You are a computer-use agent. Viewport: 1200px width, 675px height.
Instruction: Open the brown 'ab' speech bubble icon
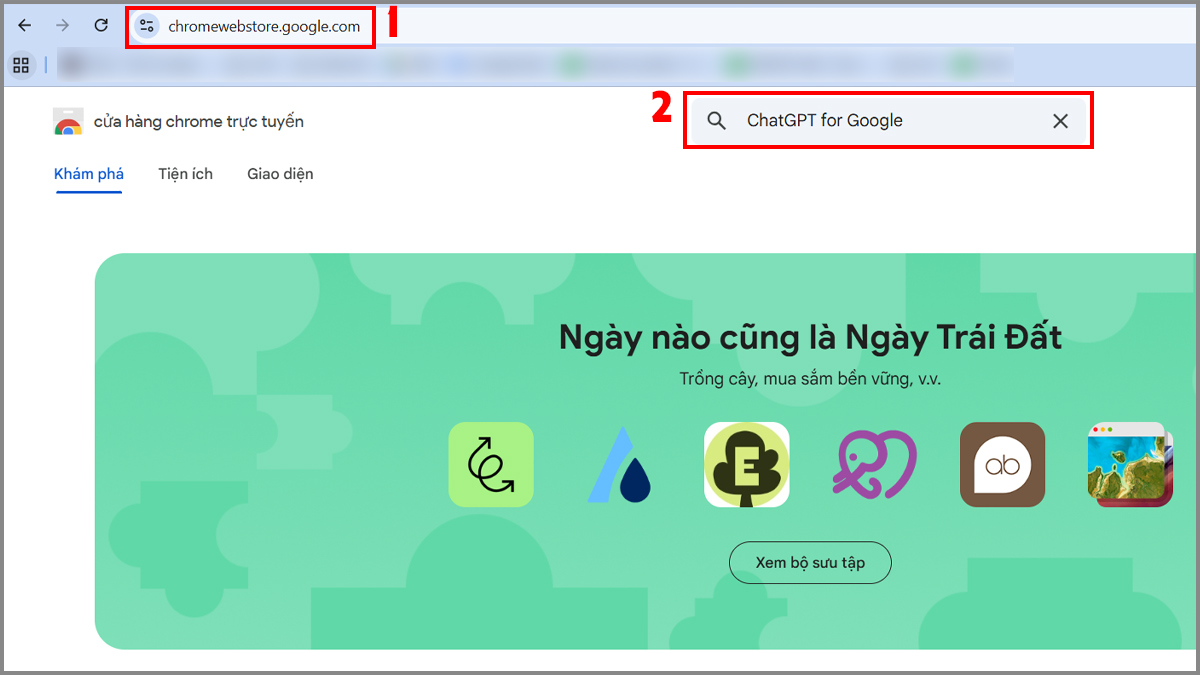point(1003,464)
